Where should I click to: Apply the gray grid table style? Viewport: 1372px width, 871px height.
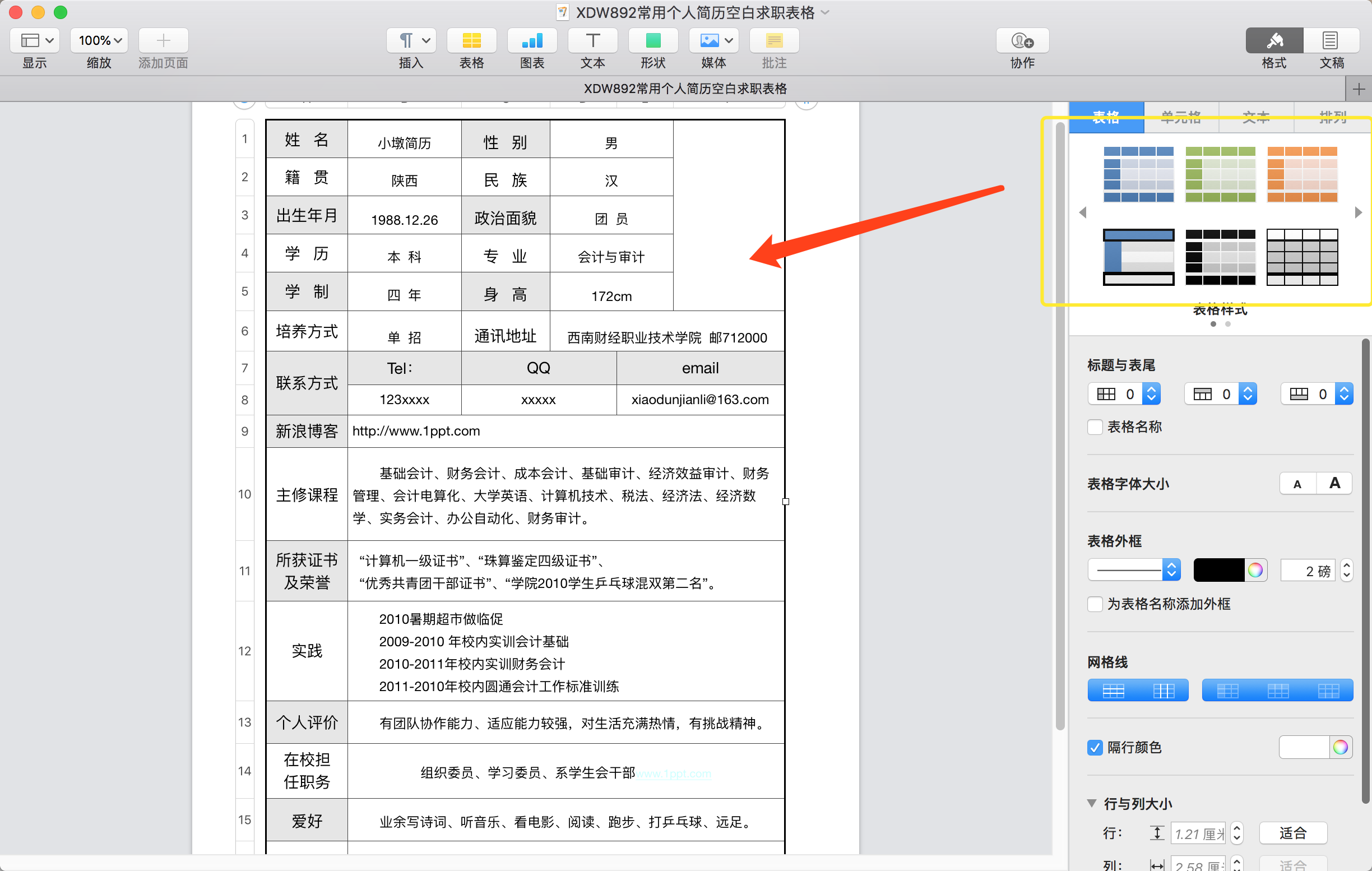pyautogui.click(x=1302, y=257)
